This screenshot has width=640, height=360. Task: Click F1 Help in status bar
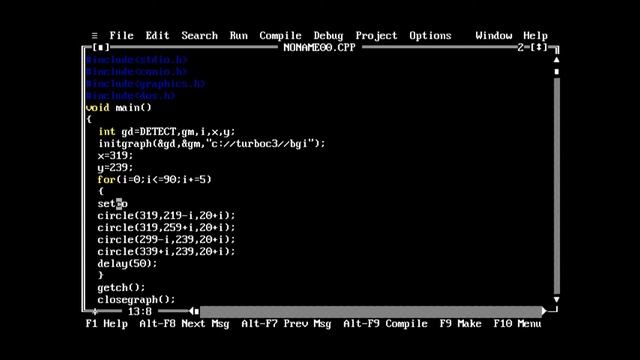click(107, 324)
